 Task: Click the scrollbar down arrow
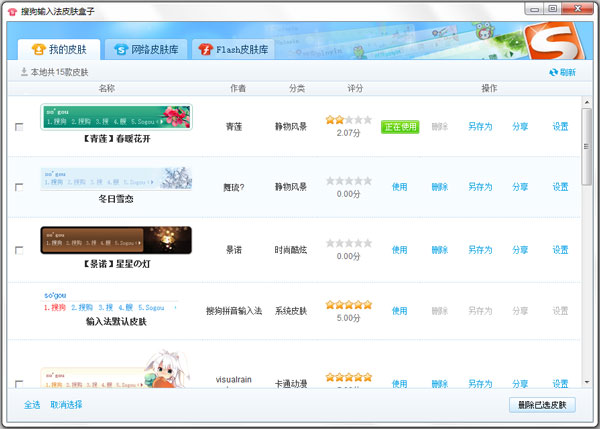click(x=587, y=382)
